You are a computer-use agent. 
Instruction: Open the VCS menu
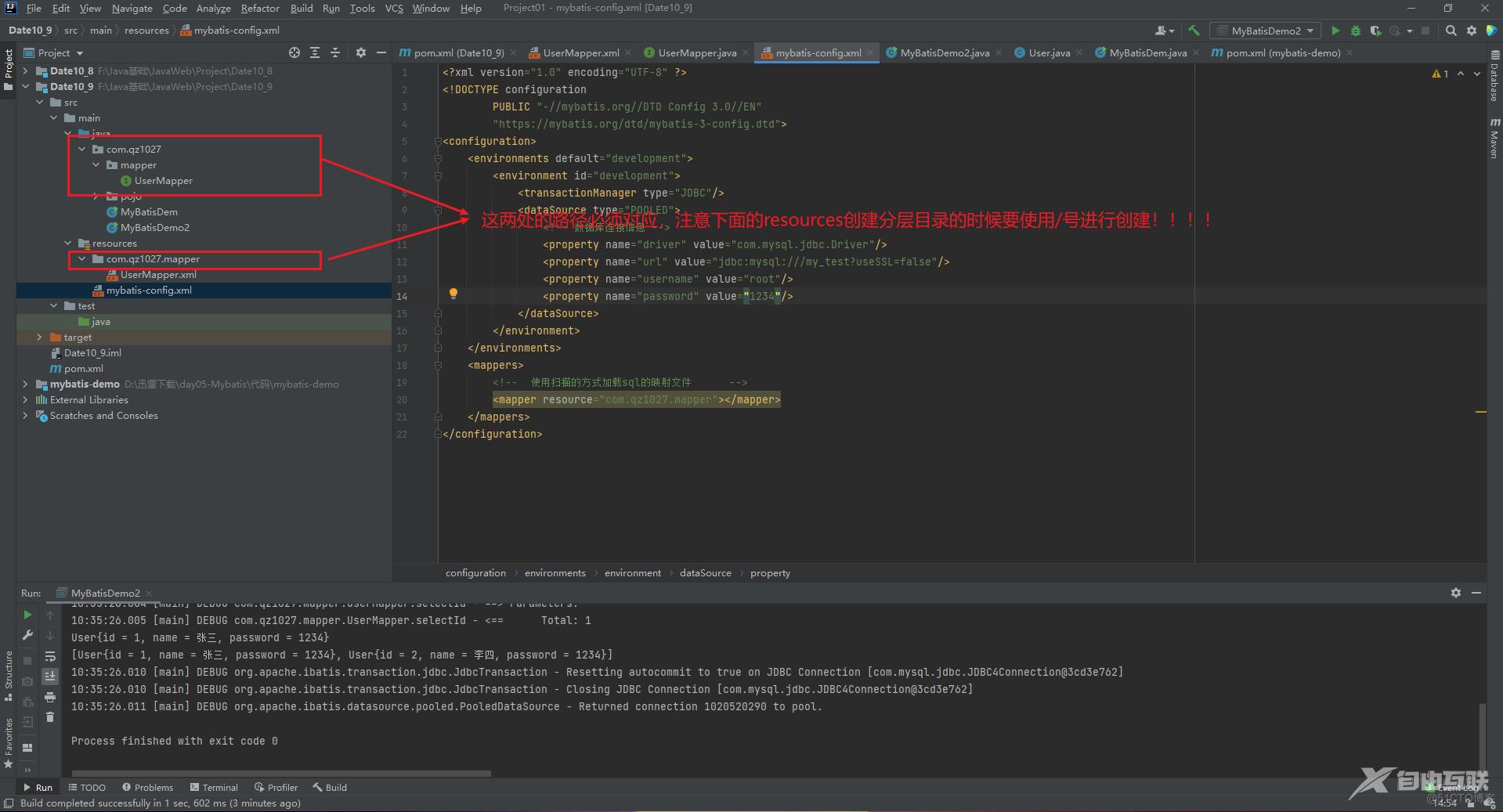tap(394, 8)
